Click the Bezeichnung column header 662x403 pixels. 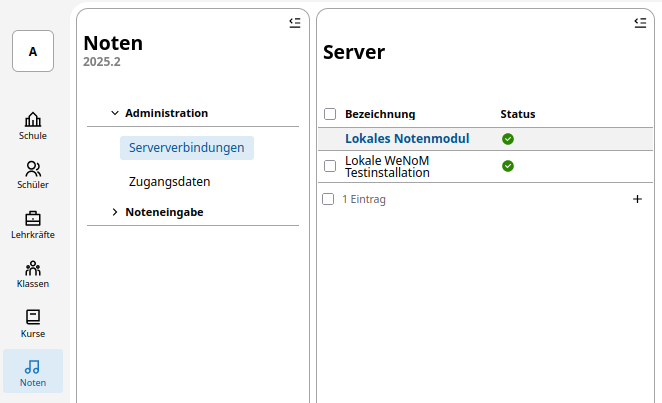click(x=380, y=114)
